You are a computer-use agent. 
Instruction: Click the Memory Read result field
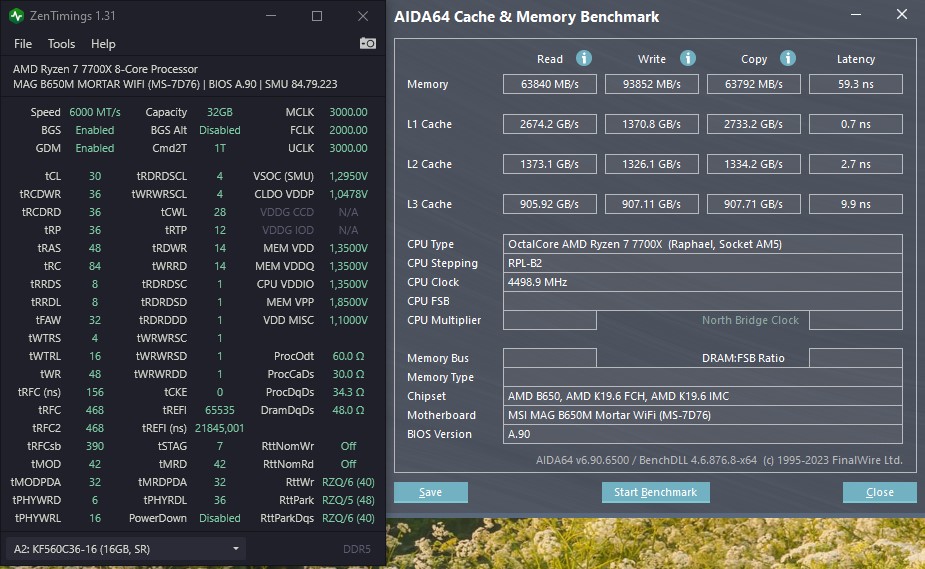click(x=549, y=85)
